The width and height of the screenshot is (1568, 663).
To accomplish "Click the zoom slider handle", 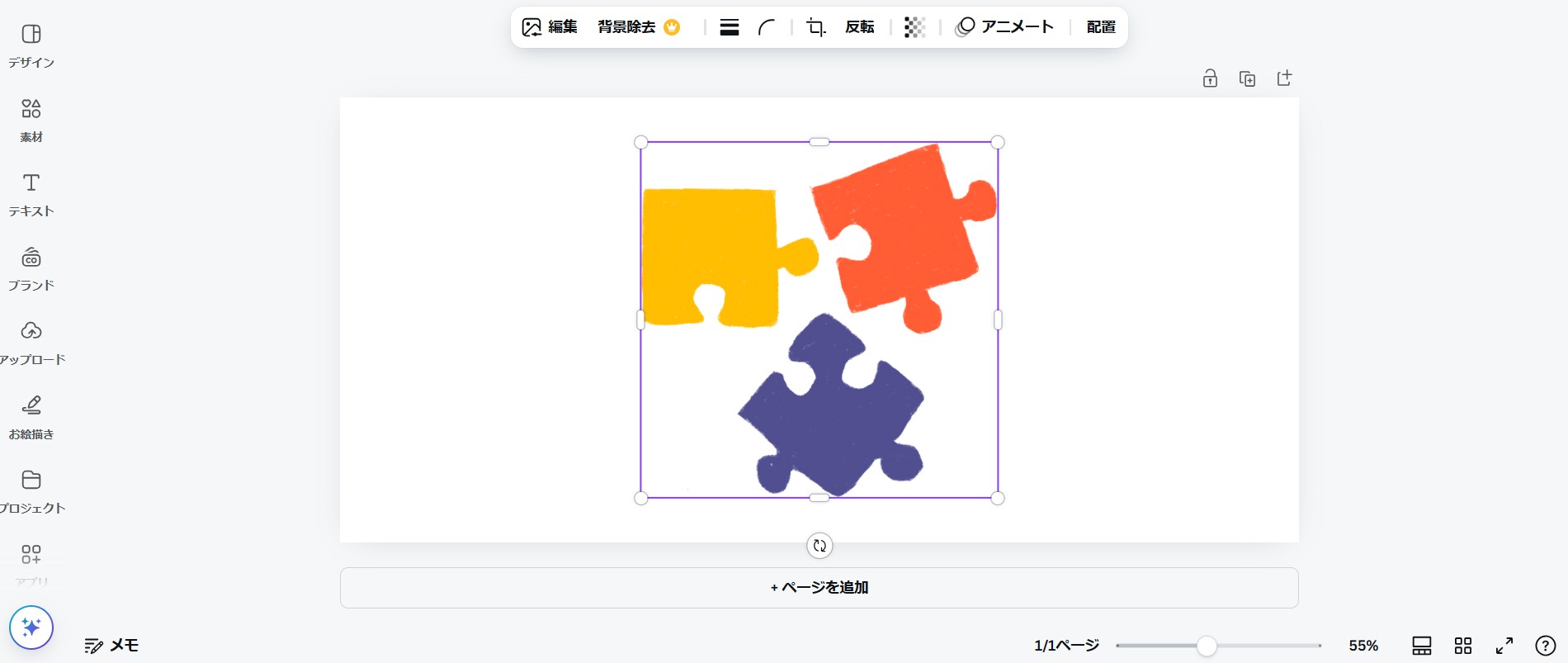I will point(1207,646).
